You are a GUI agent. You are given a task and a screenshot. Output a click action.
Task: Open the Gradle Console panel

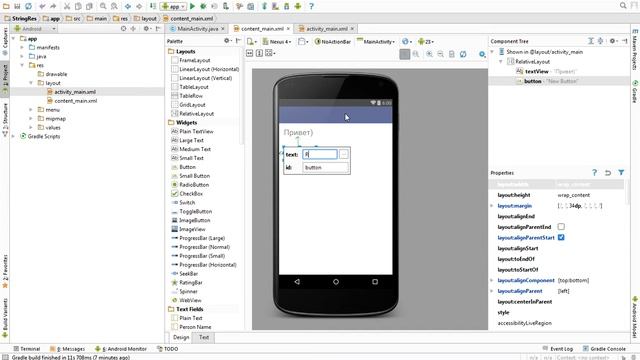pos(604,349)
